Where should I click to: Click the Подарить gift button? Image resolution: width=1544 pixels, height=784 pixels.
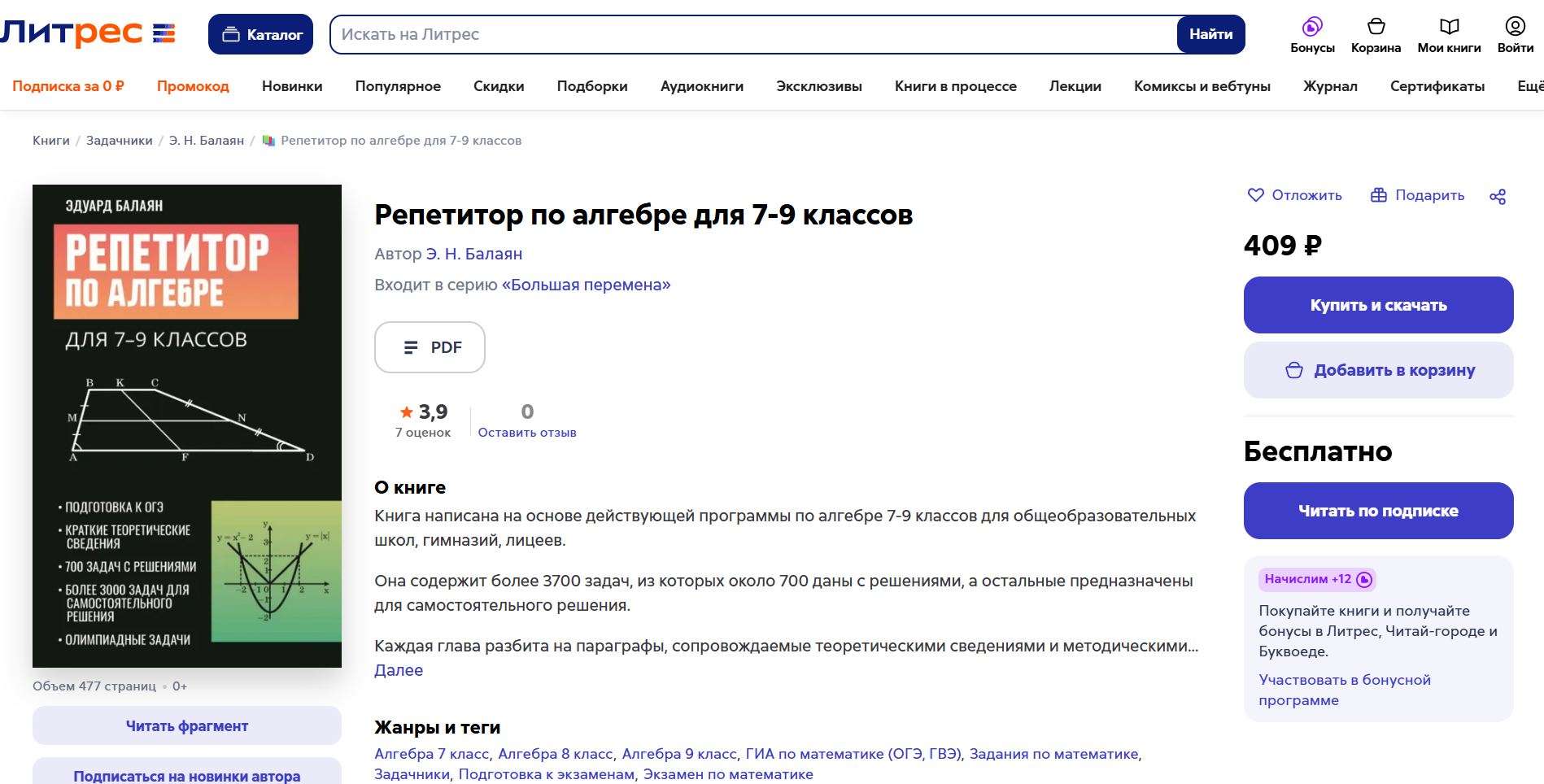point(1417,195)
